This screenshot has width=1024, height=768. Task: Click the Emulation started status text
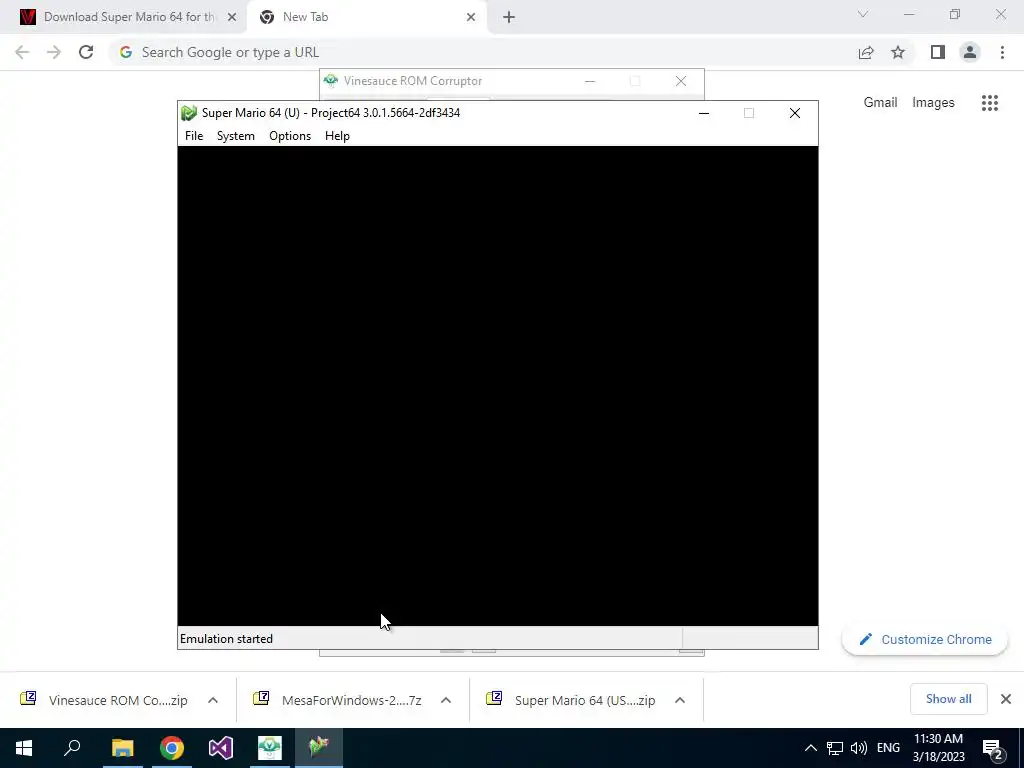tap(227, 639)
